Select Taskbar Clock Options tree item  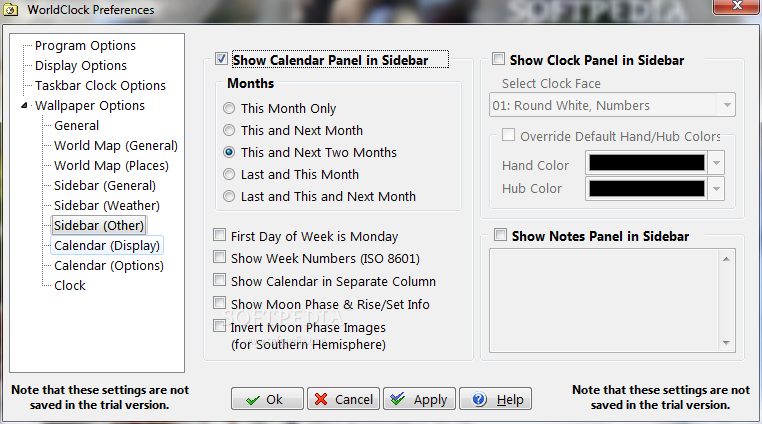(100, 86)
